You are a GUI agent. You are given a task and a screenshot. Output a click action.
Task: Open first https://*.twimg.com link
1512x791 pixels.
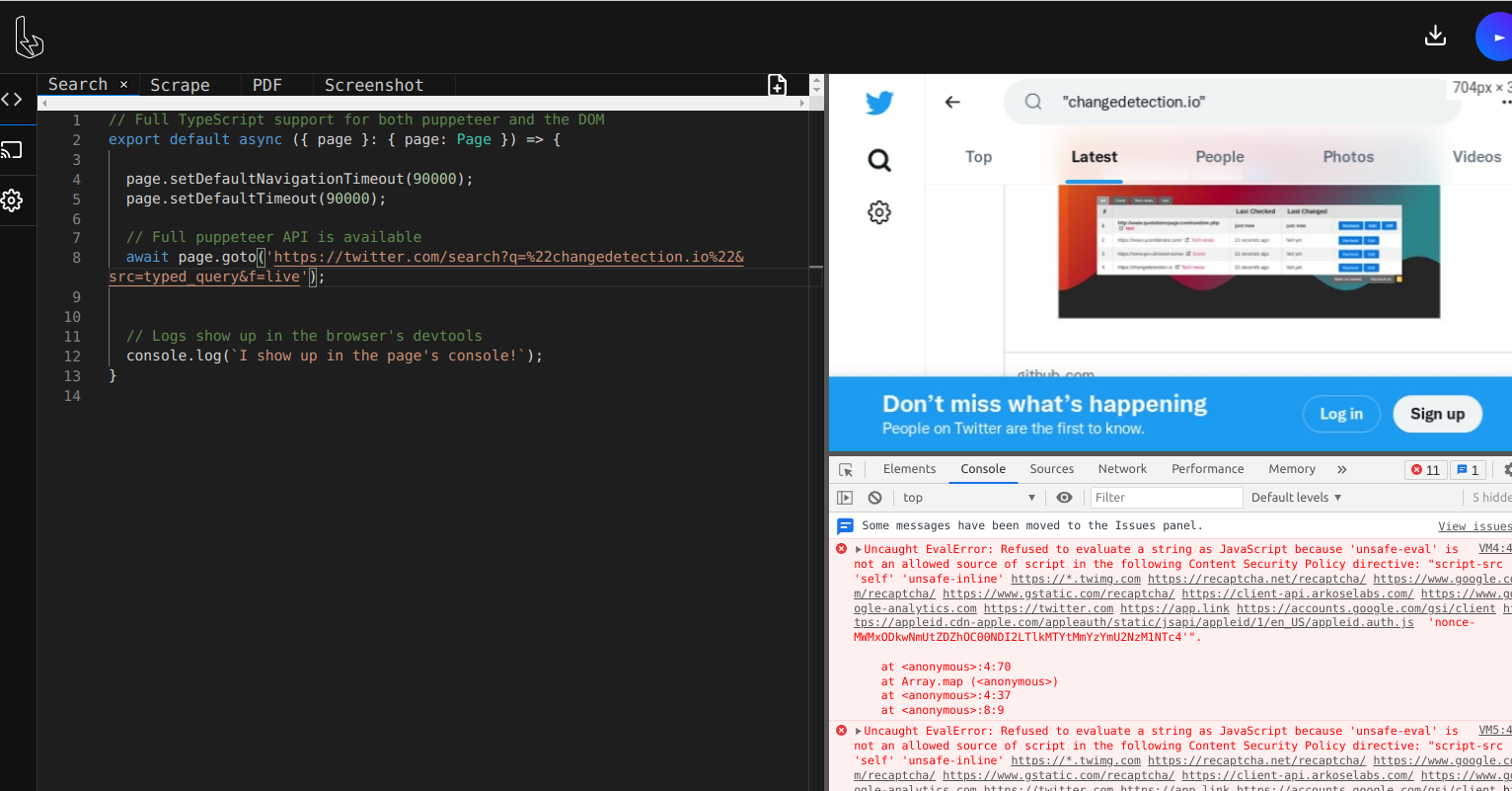click(1076, 580)
